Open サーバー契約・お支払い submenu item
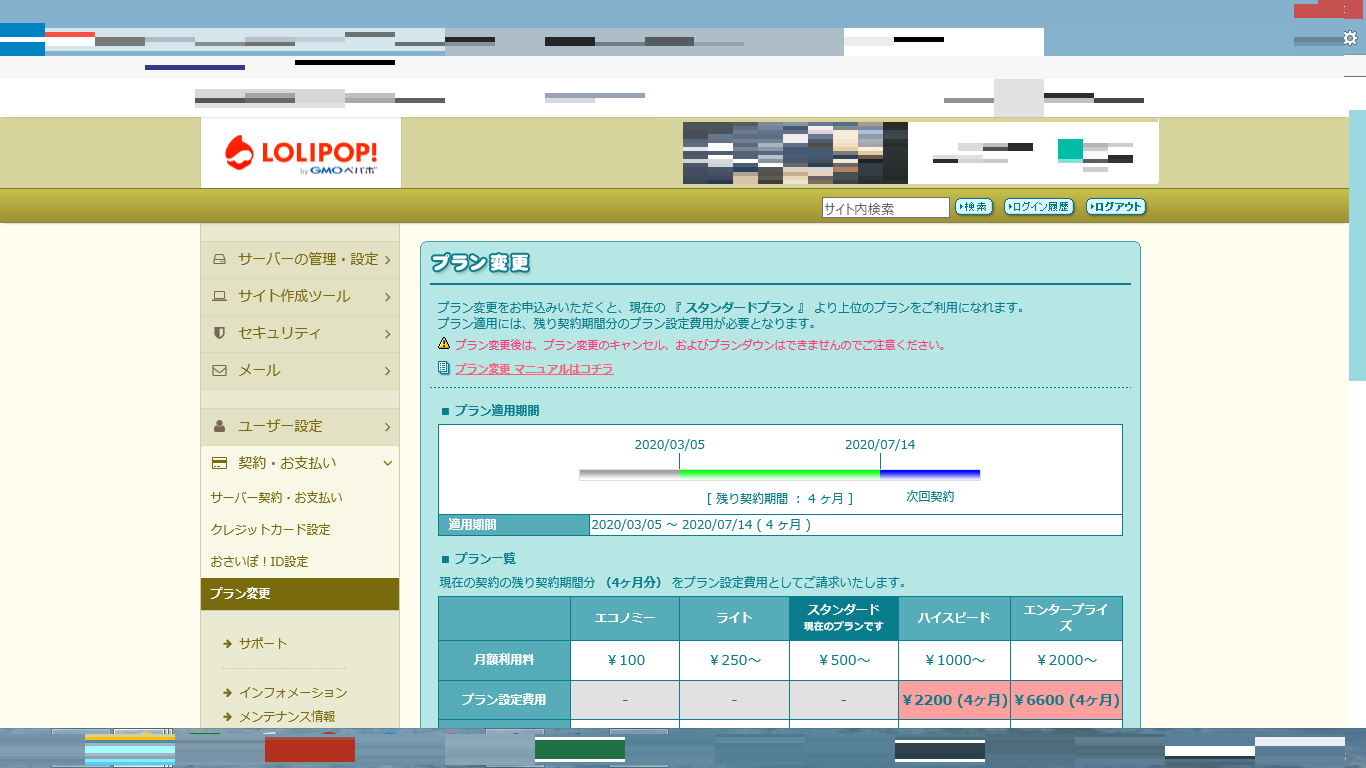The height and width of the screenshot is (768, 1366). coord(276,498)
